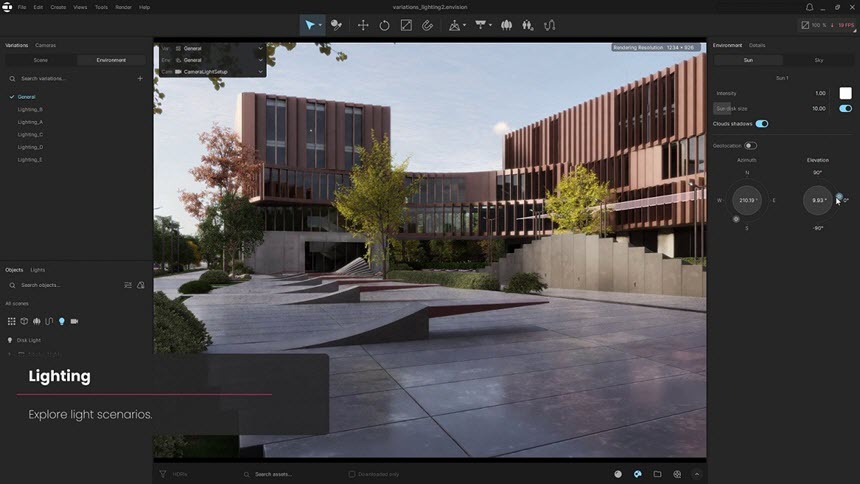This screenshot has height=484, width=860.
Task: Open the people characters tool
Action: tap(528, 25)
